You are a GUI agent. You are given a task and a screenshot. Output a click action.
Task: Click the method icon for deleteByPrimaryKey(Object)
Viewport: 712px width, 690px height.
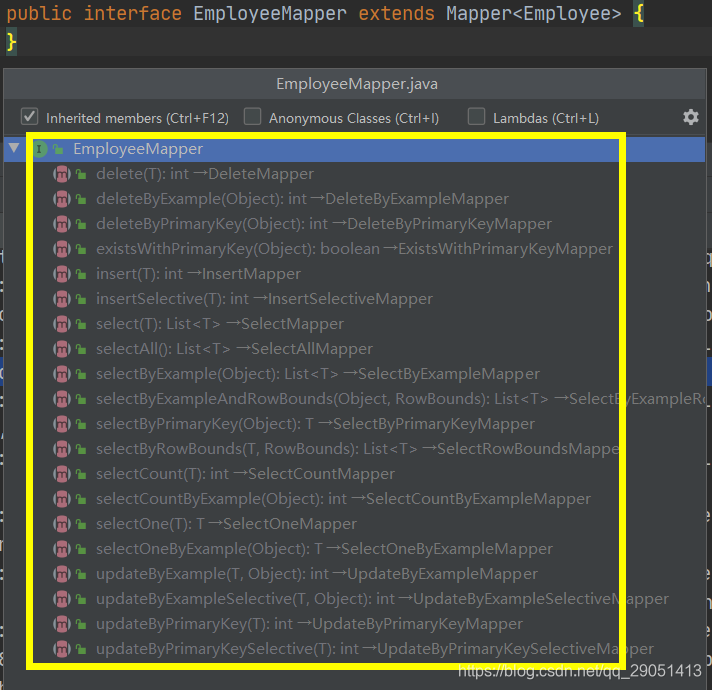pos(62,224)
